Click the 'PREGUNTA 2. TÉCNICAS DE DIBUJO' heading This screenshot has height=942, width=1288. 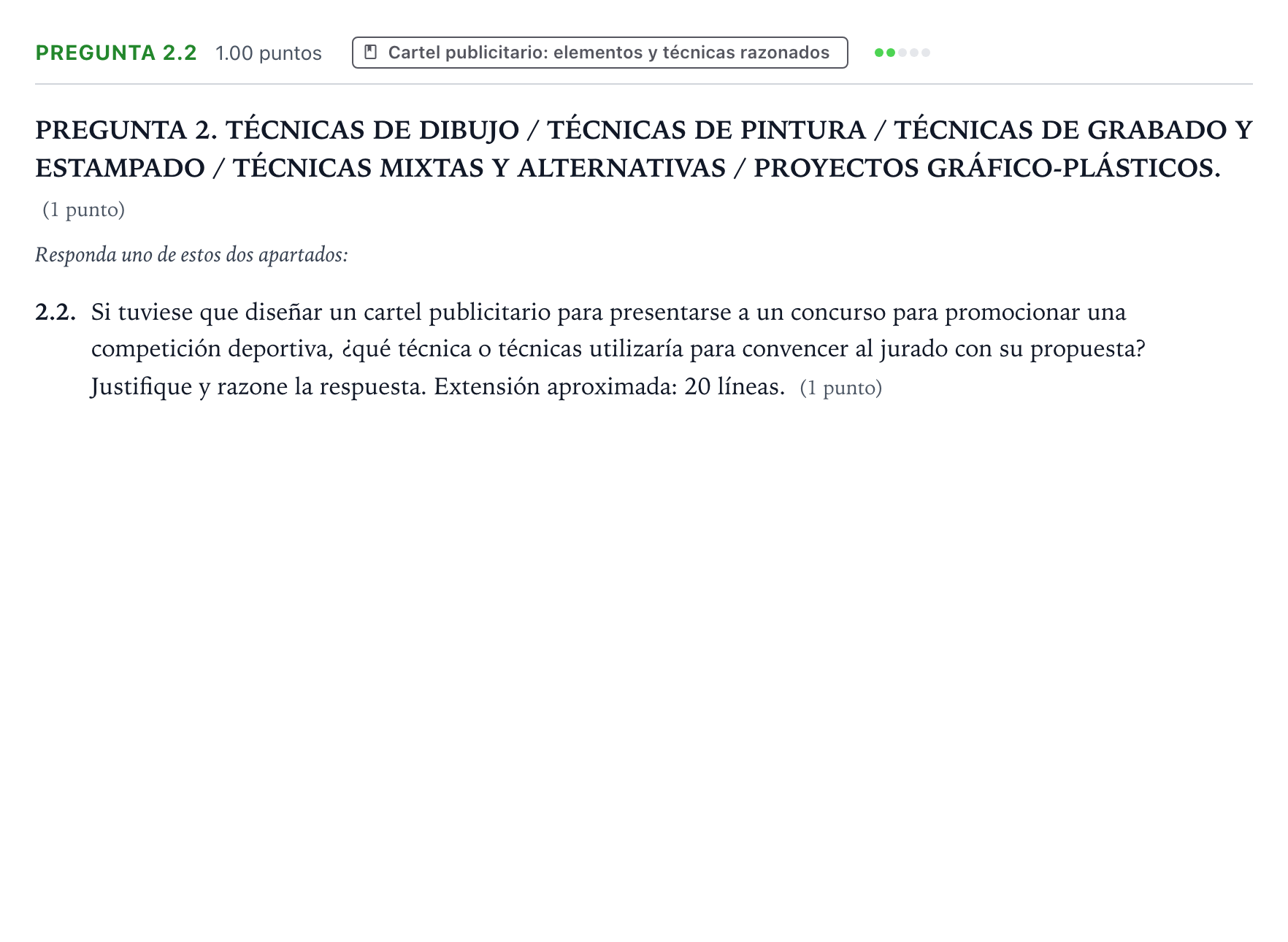pos(277,130)
